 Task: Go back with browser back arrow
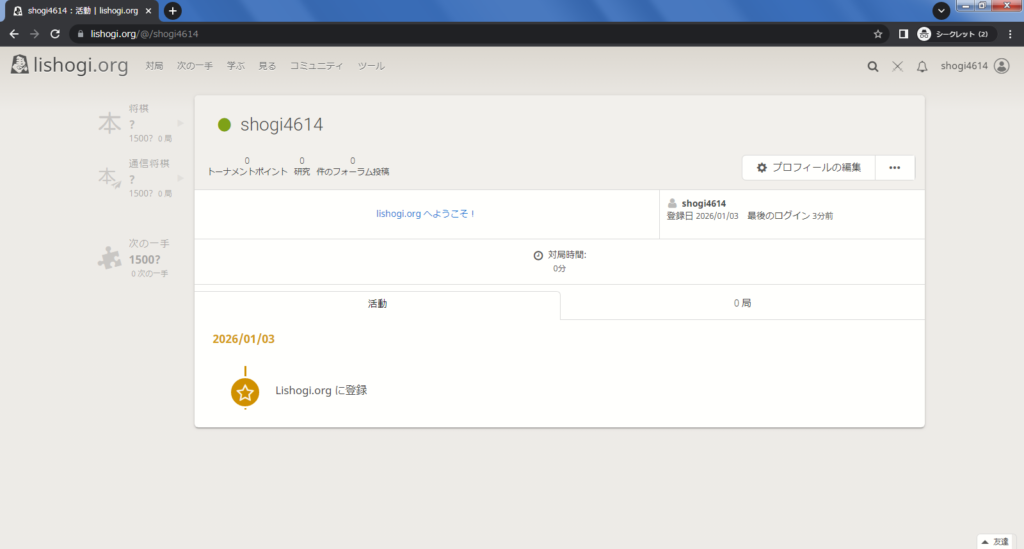coord(14,34)
